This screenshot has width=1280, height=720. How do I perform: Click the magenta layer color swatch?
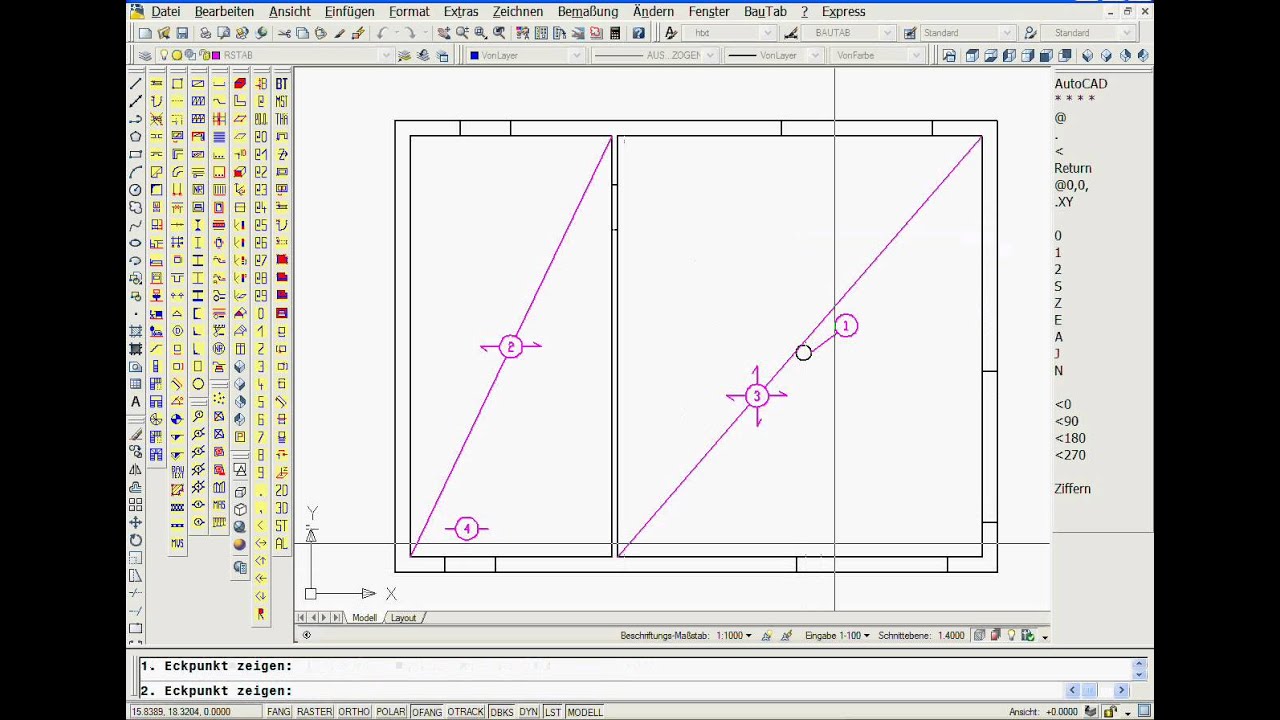[x=216, y=55]
